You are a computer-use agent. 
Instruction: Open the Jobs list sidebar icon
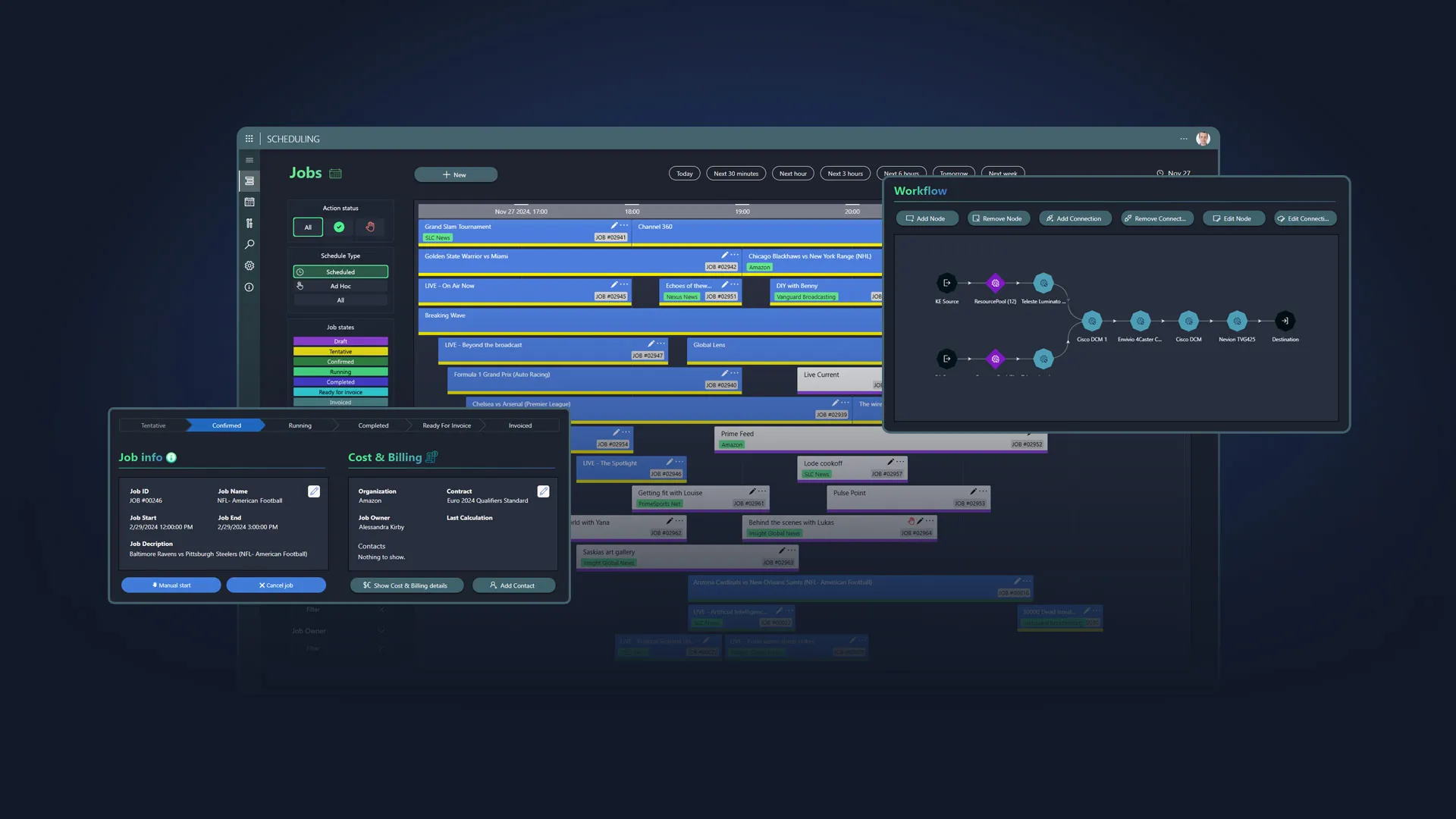(249, 180)
